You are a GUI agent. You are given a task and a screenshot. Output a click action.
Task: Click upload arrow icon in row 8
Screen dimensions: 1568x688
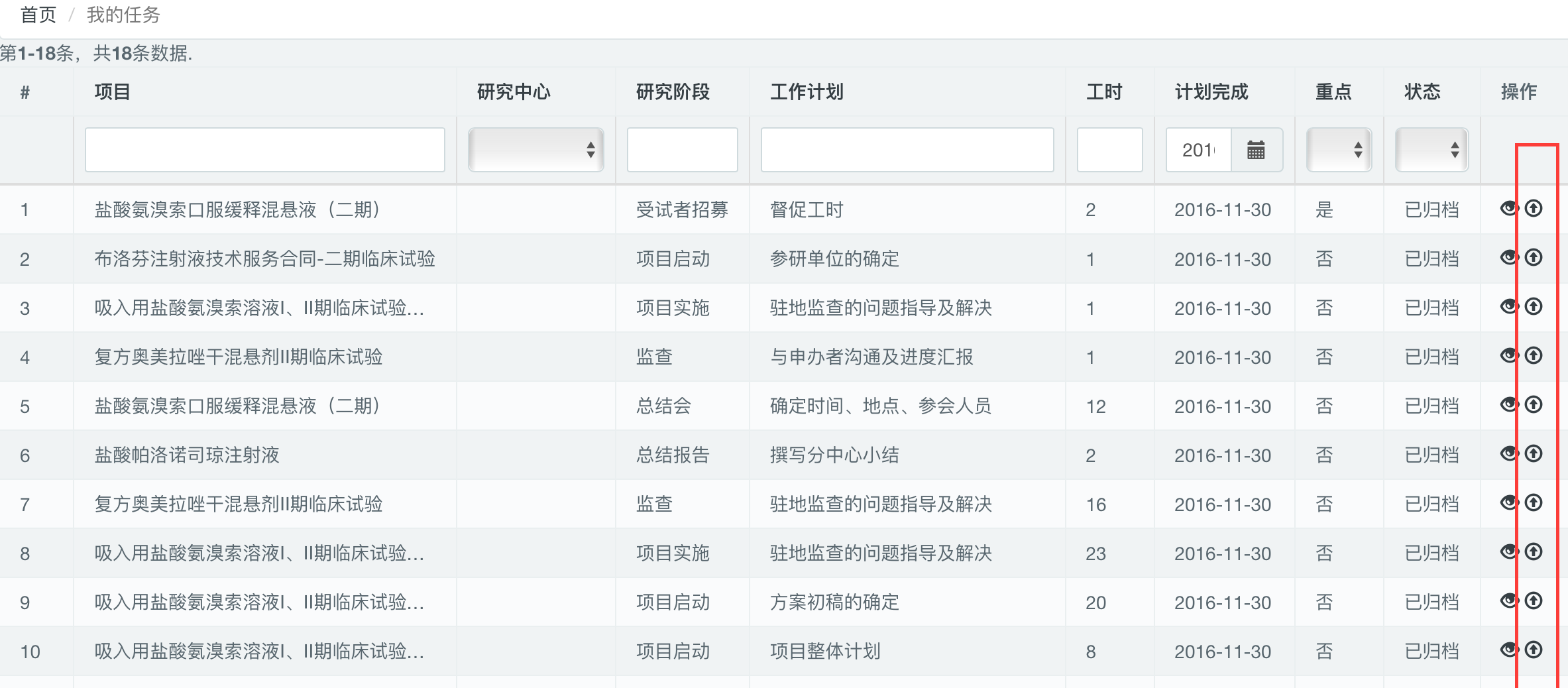1534,552
